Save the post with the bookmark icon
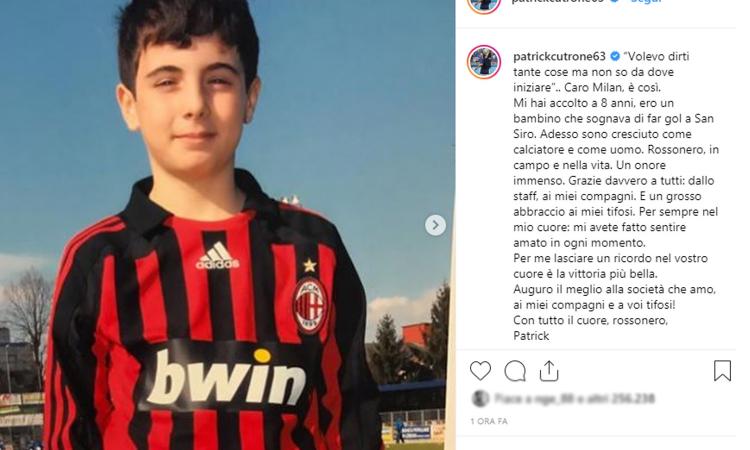Image resolution: width=750 pixels, height=450 pixels. 722,371
